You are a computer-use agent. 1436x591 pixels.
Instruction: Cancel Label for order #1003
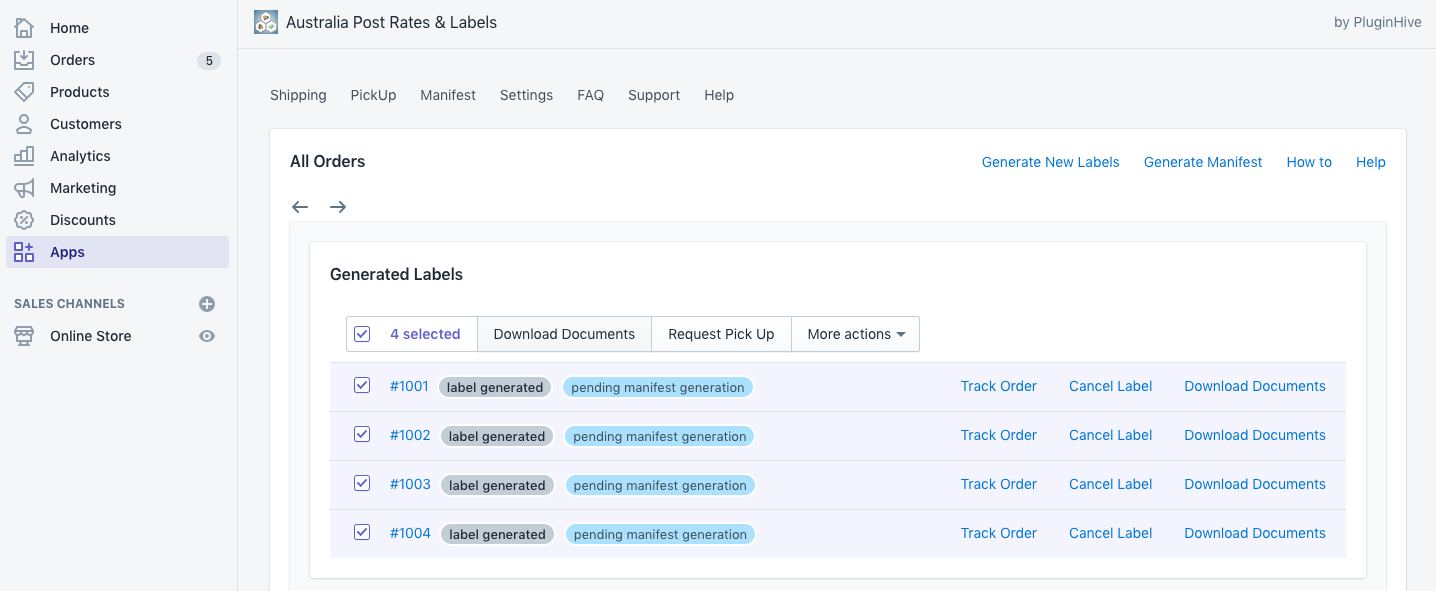click(x=1110, y=484)
